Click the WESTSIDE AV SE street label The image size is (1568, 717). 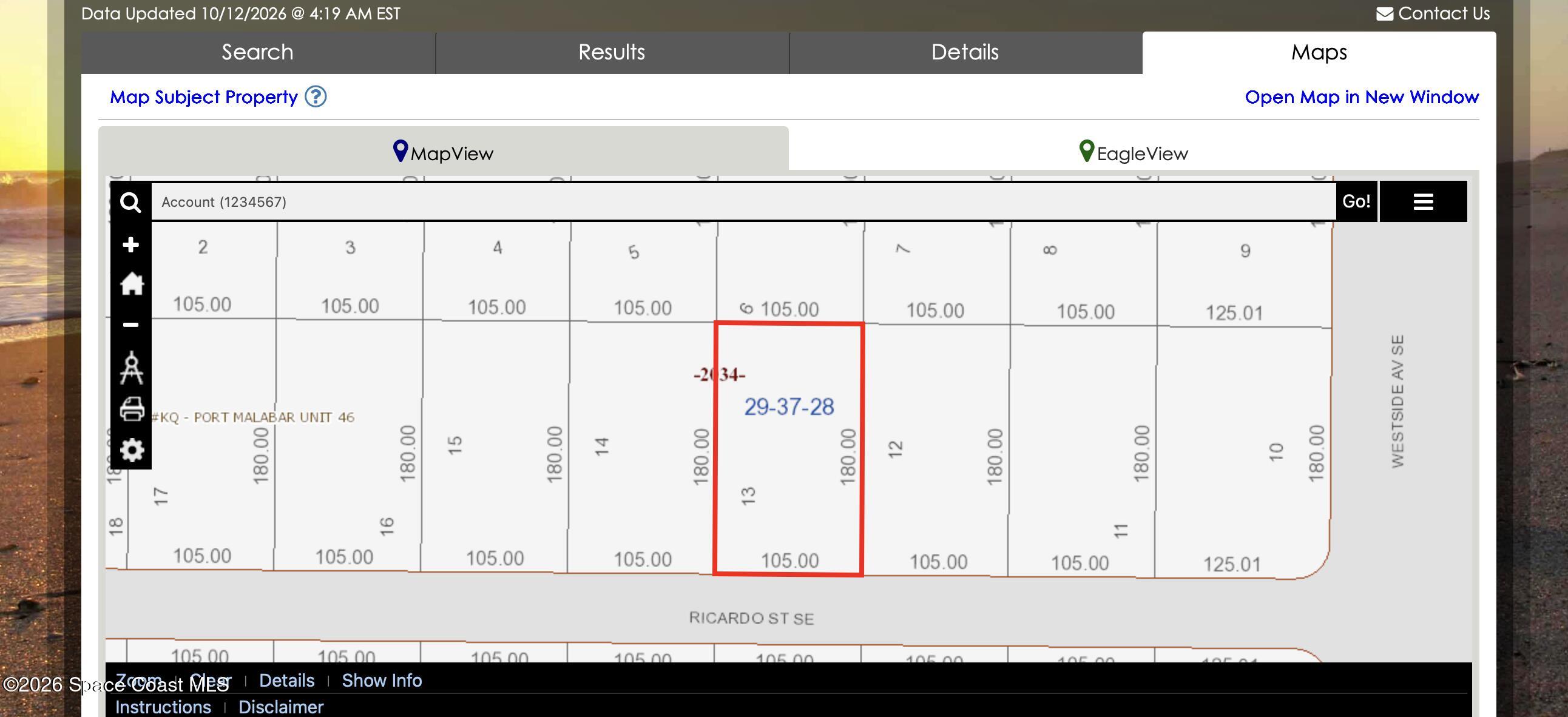click(1397, 401)
